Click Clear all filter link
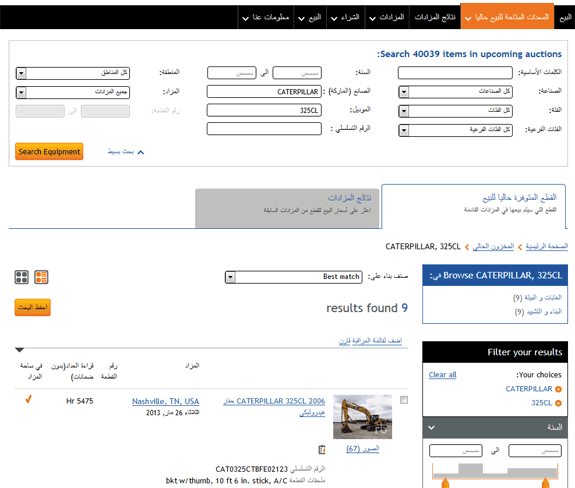 443,375
